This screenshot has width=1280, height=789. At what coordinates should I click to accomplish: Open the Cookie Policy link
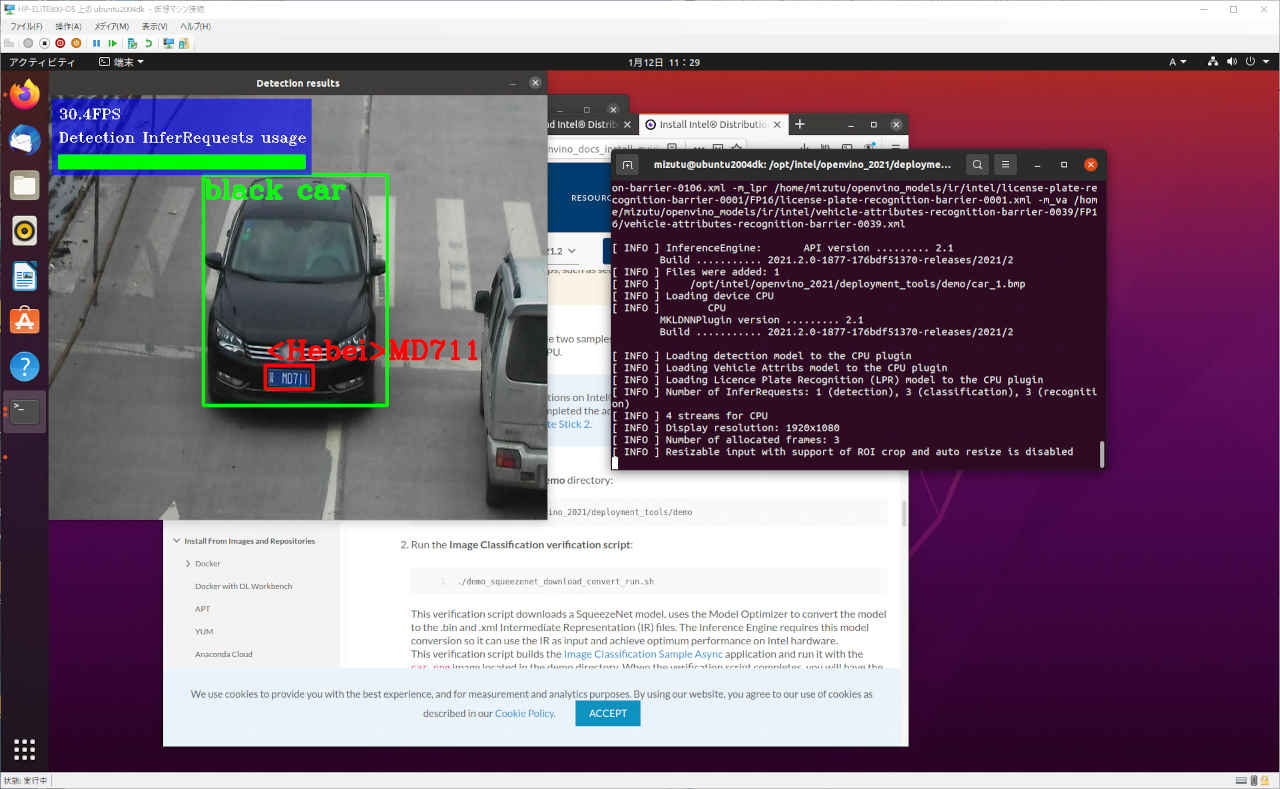524,714
